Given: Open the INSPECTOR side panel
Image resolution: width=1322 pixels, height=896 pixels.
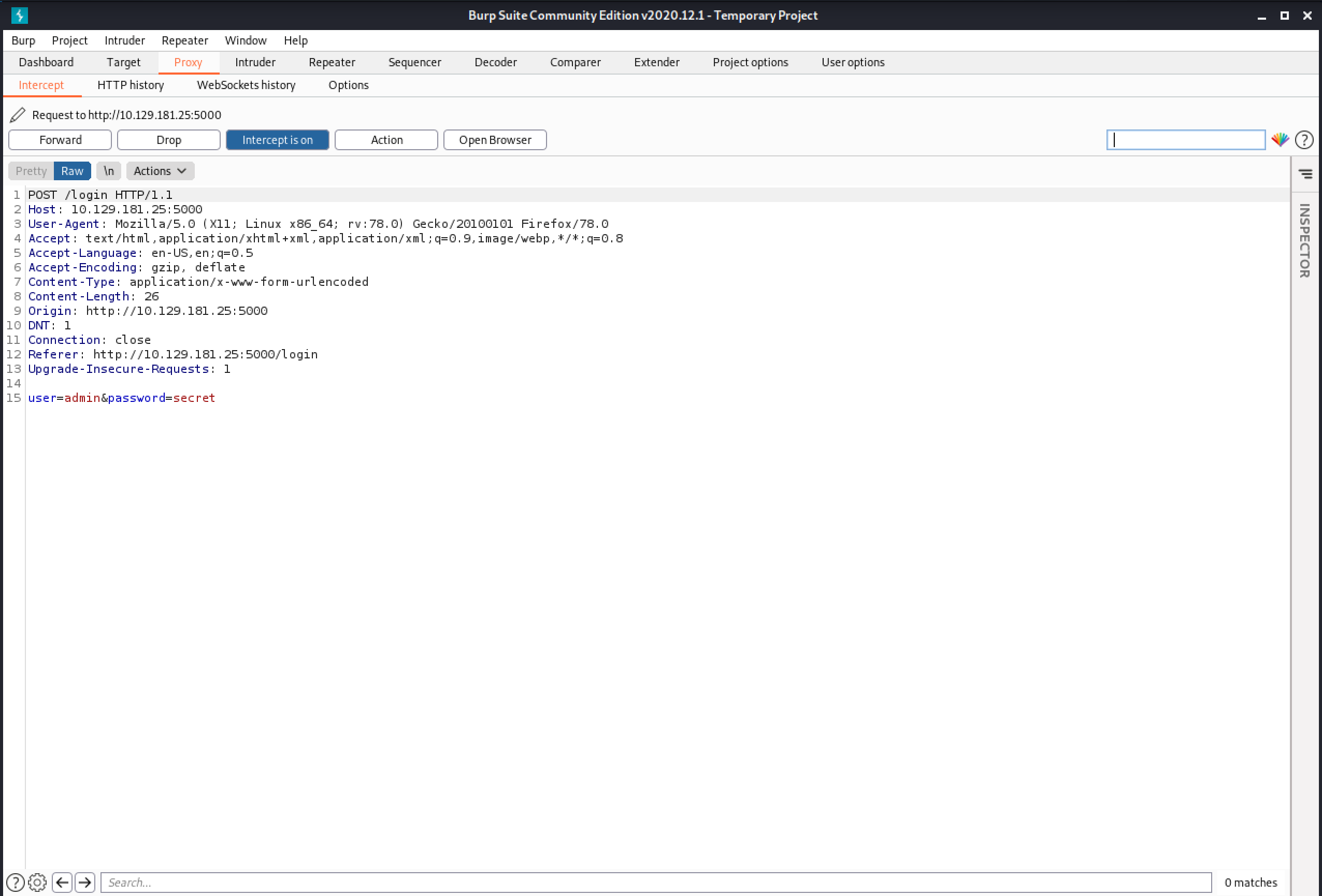Looking at the screenshot, I should tap(1305, 241).
